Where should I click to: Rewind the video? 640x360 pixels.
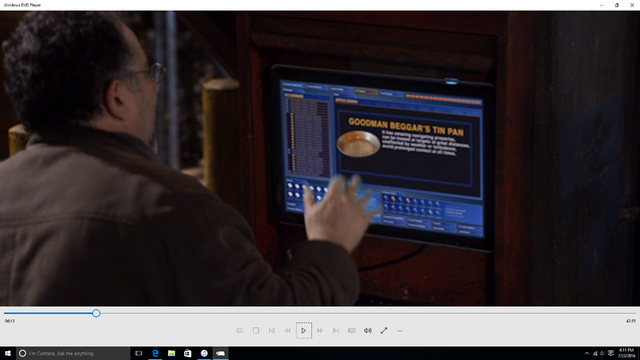(288, 331)
